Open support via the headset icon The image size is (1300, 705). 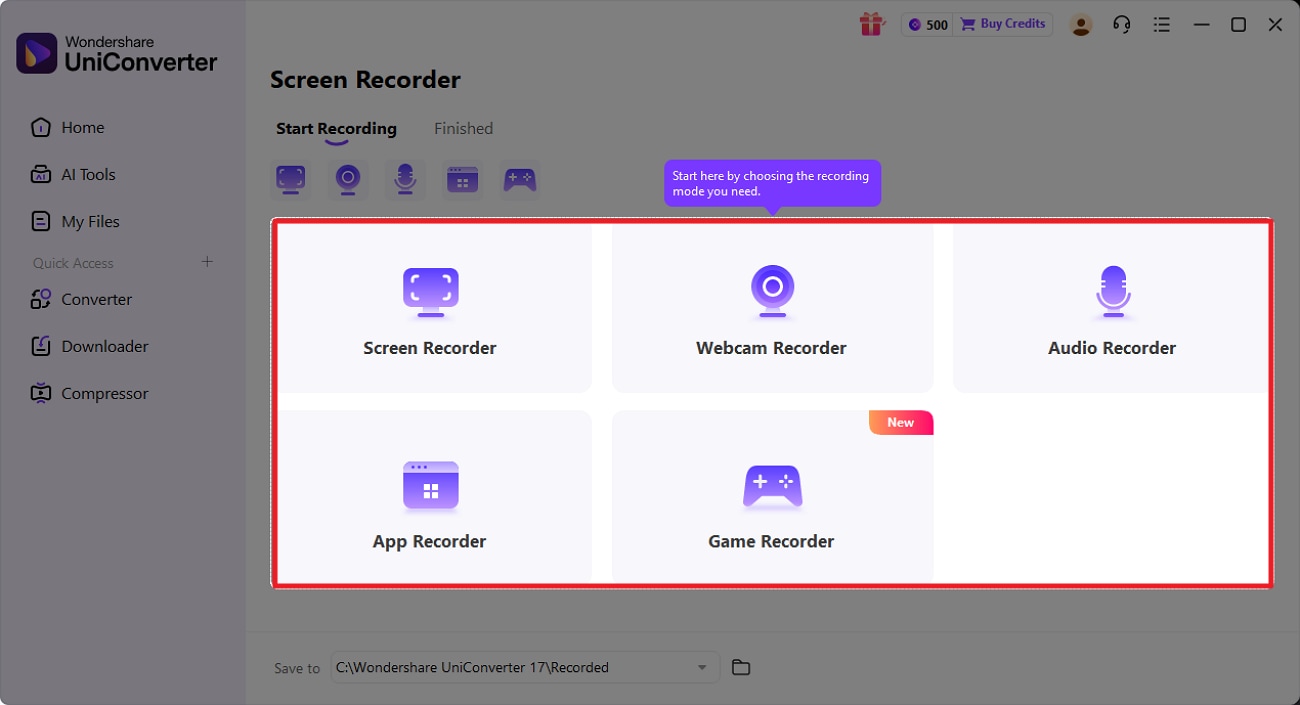pos(1121,23)
